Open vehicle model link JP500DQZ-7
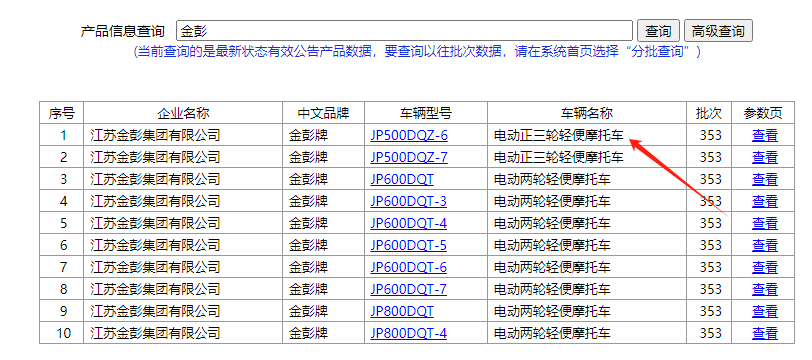 point(409,157)
